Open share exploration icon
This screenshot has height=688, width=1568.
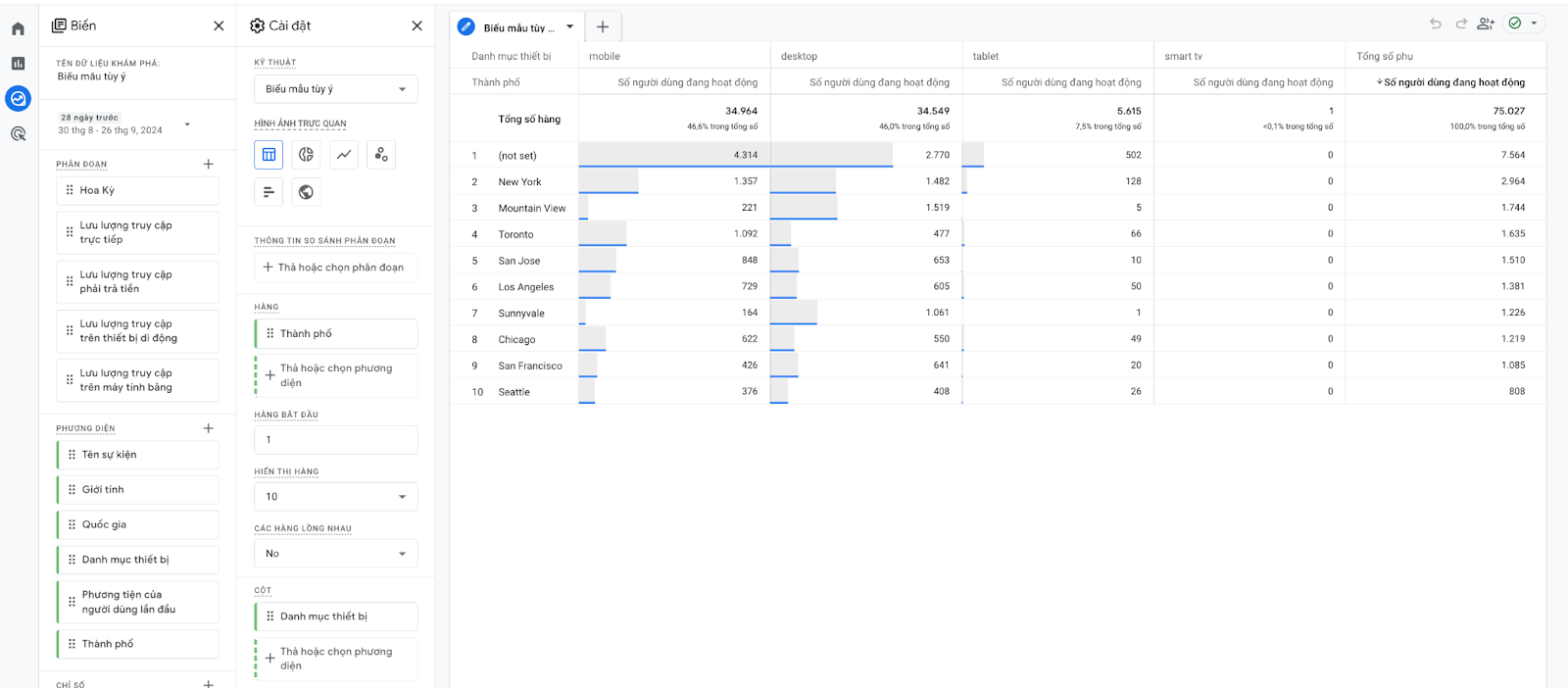tap(1486, 24)
